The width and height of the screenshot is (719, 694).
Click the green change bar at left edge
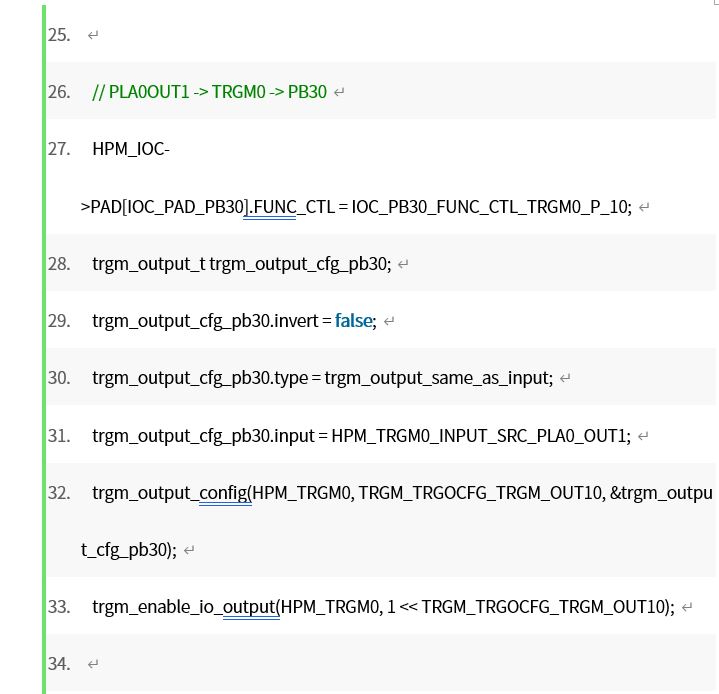tap(44, 349)
